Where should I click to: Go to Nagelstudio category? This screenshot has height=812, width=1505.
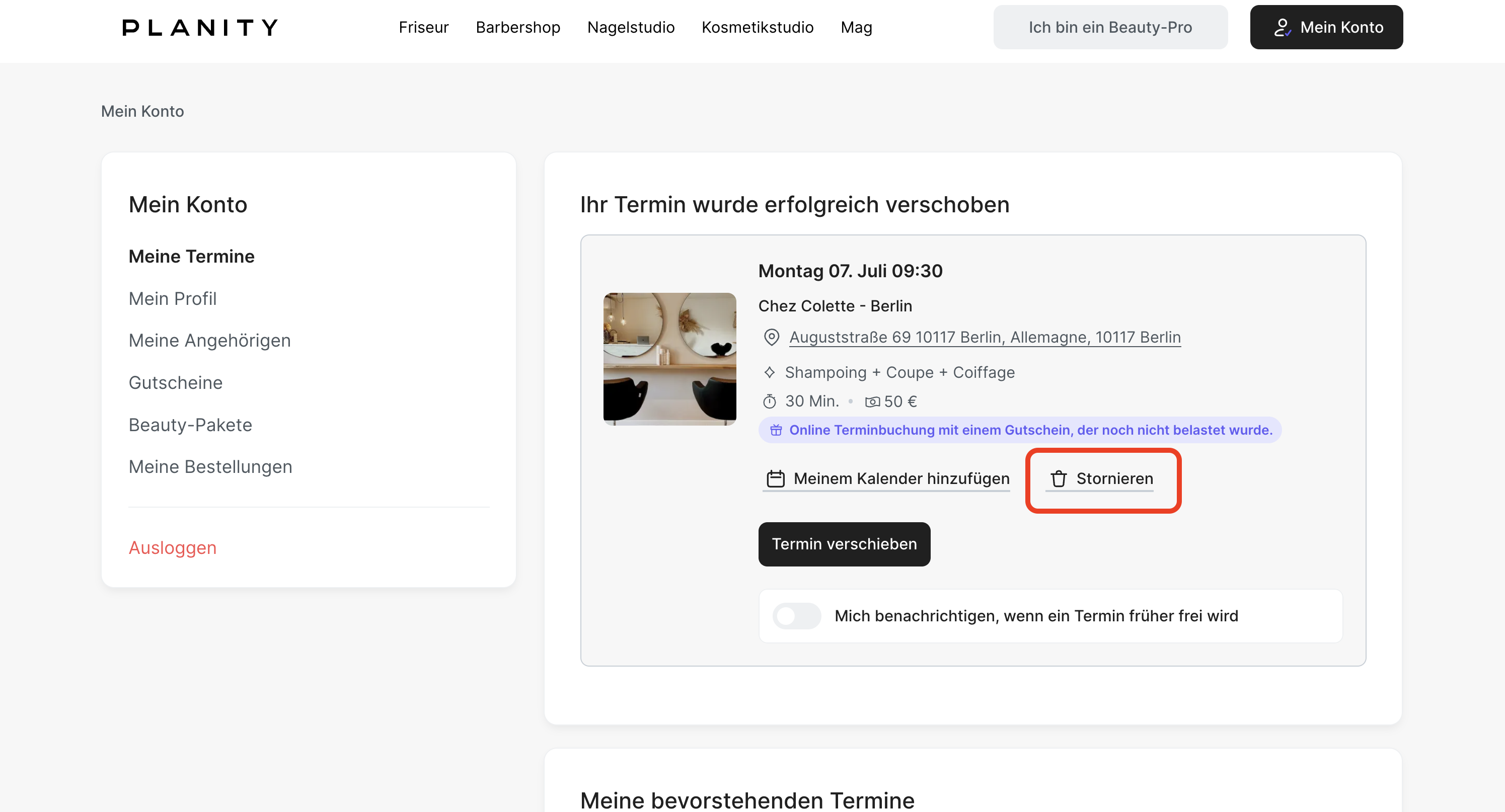630,28
